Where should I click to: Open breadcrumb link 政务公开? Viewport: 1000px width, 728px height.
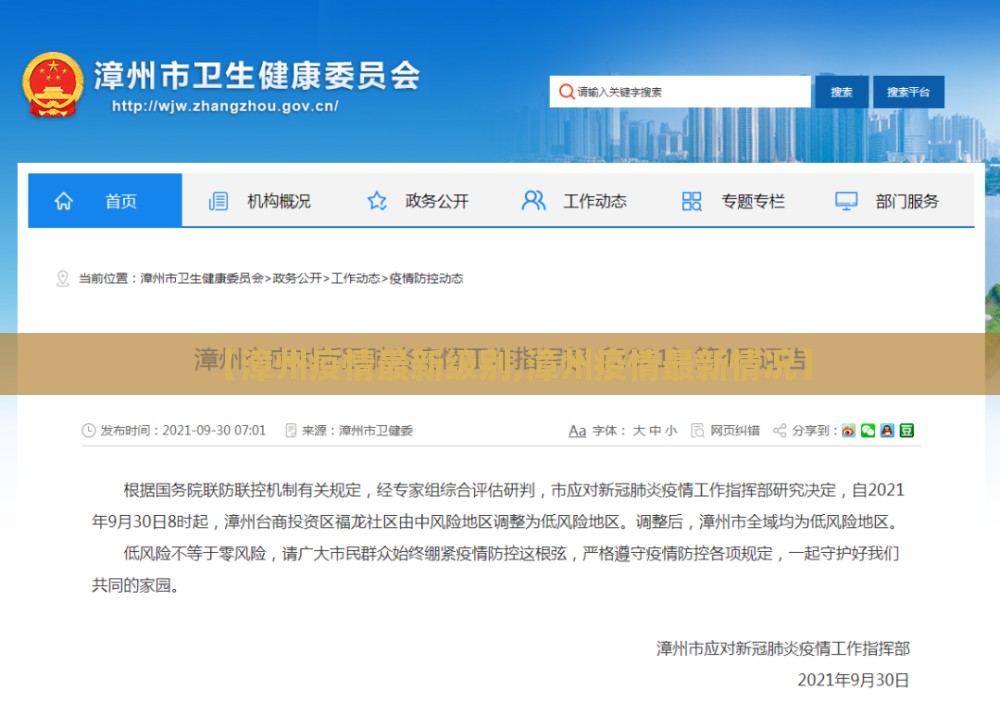coord(297,279)
